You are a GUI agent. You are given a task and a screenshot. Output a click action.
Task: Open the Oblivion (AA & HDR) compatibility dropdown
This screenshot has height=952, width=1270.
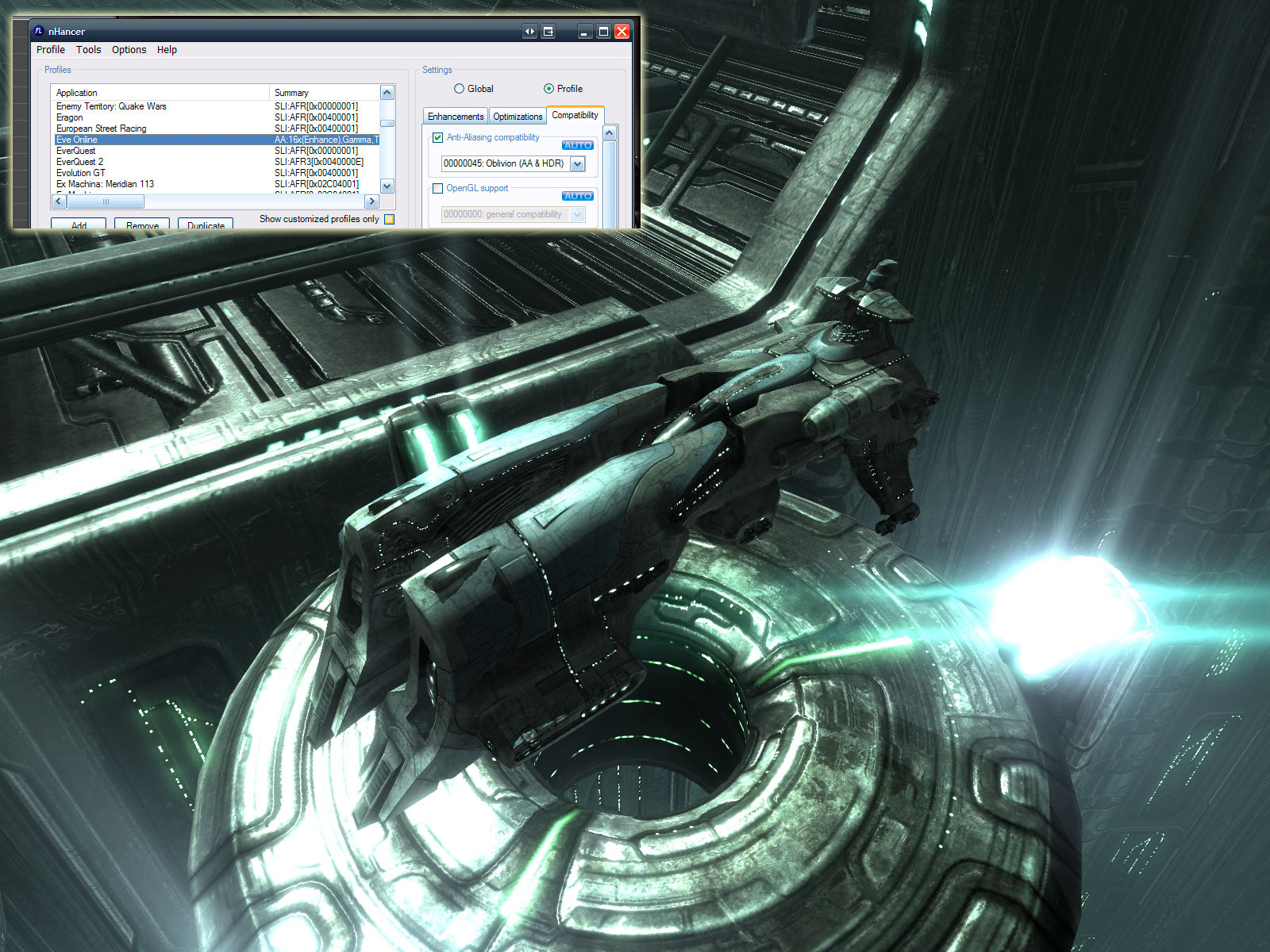pyautogui.click(x=578, y=164)
